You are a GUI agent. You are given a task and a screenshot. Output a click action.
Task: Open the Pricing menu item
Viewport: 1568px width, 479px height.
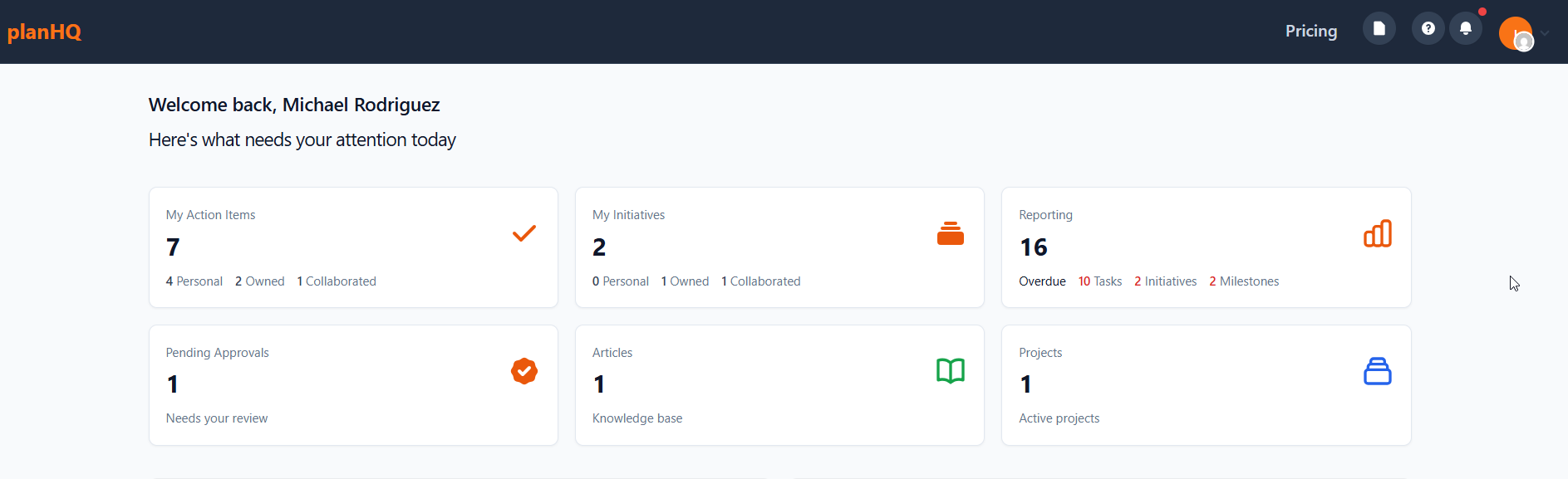[x=1310, y=32]
